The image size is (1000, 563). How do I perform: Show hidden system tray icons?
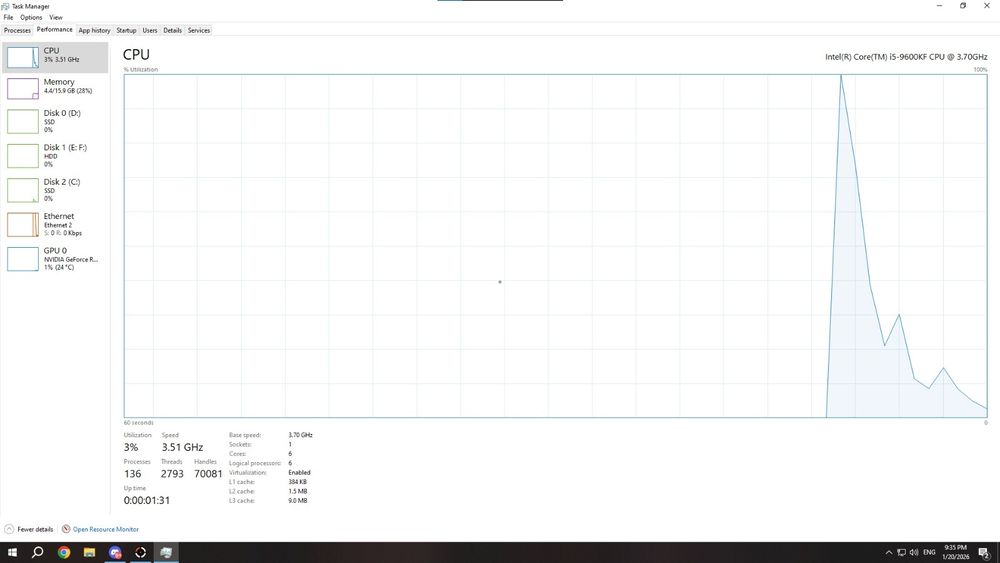889,552
